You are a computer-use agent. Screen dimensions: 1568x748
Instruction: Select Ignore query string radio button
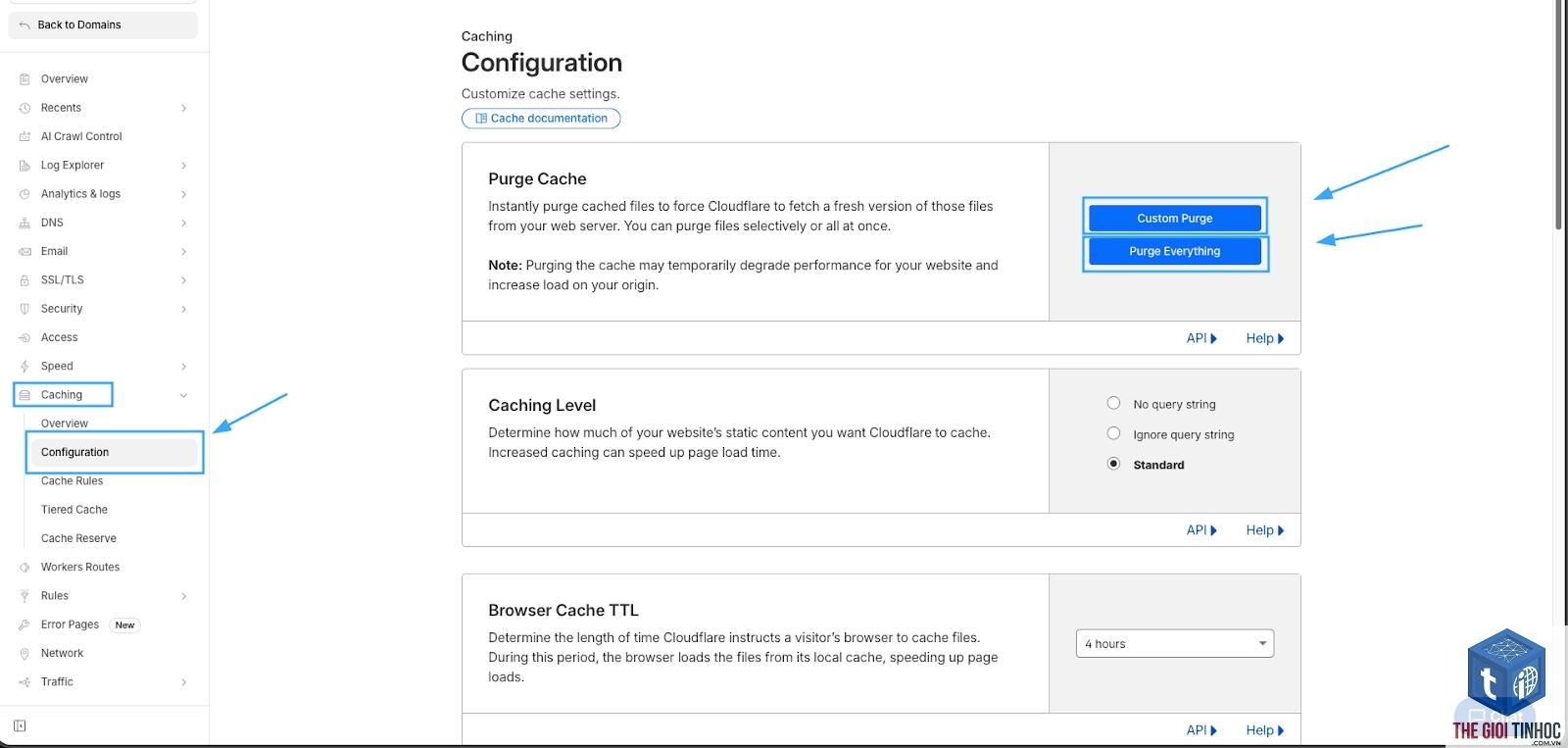pyautogui.click(x=1113, y=433)
